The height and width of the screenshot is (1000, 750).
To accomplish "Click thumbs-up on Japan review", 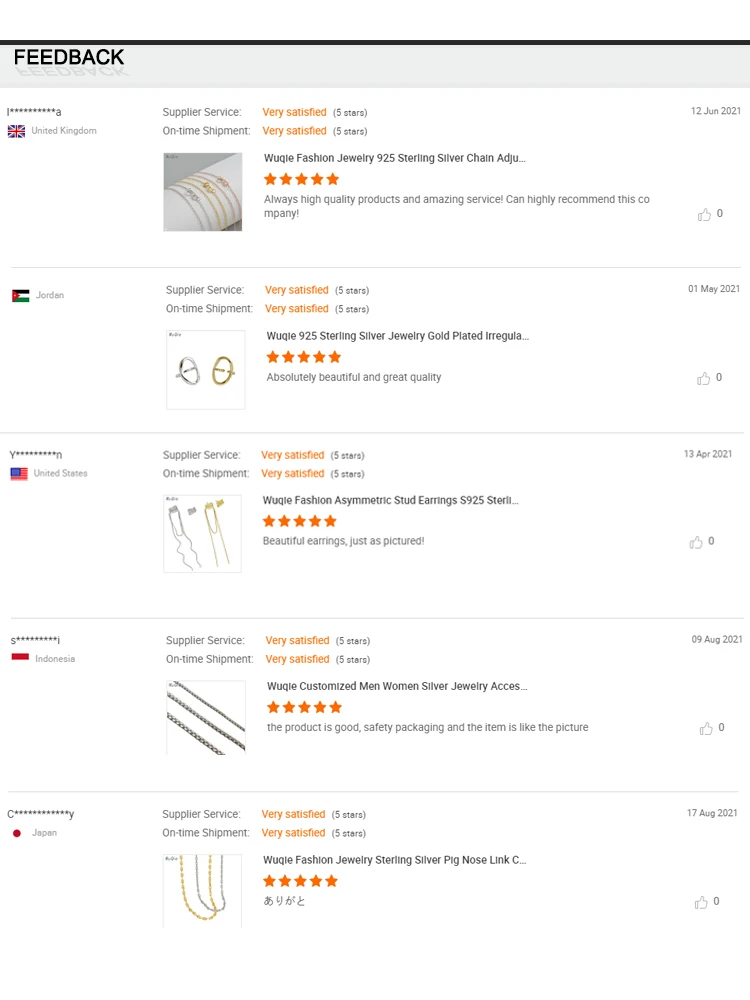I will tap(701, 902).
